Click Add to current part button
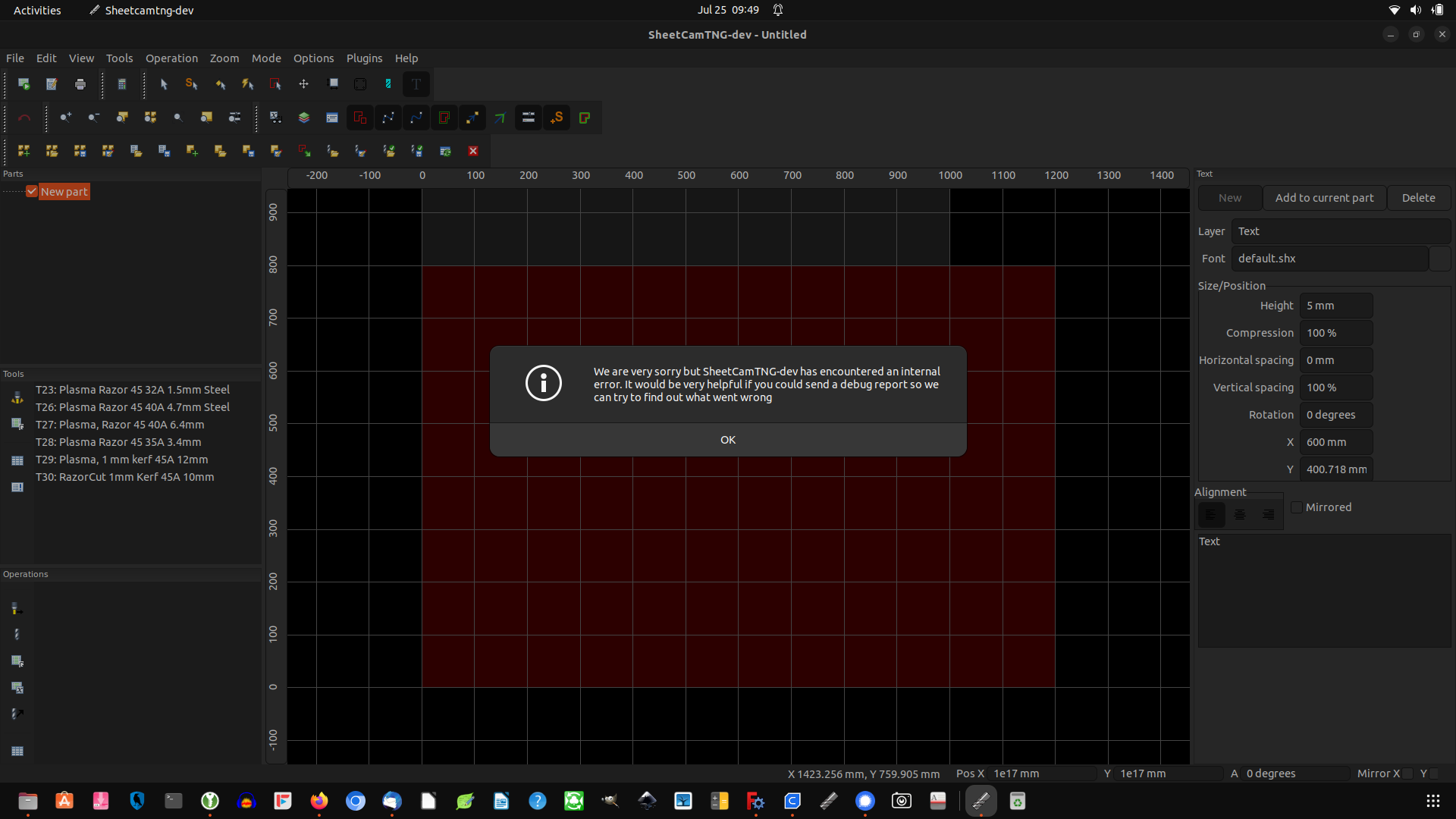The height and width of the screenshot is (819, 1456). point(1324,198)
